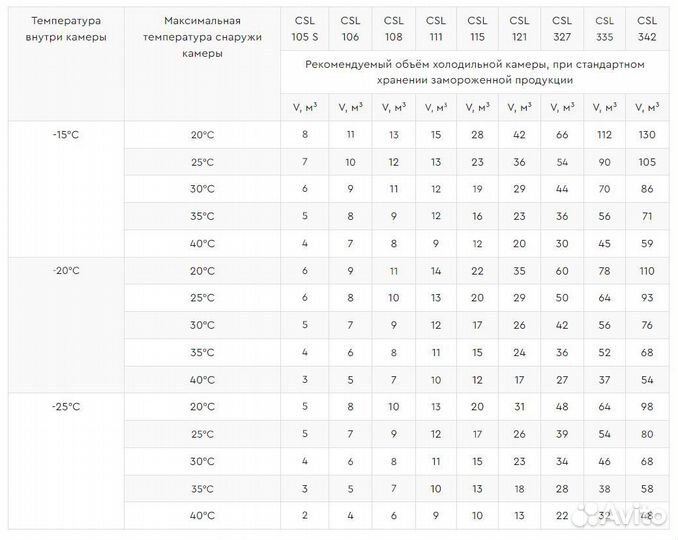Screen dimensions: 678x540
Task: Select the CSL 108 column header
Action: (x=393, y=27)
